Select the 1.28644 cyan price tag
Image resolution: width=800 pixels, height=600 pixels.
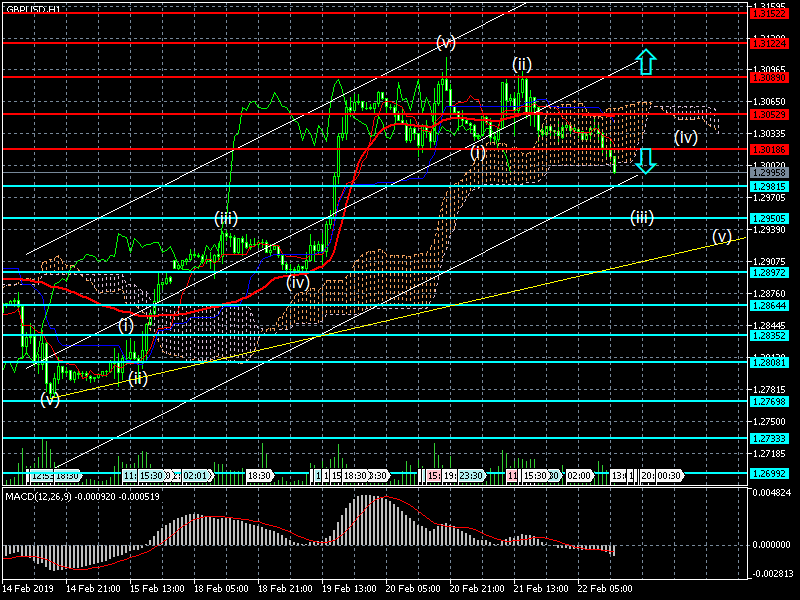769,306
